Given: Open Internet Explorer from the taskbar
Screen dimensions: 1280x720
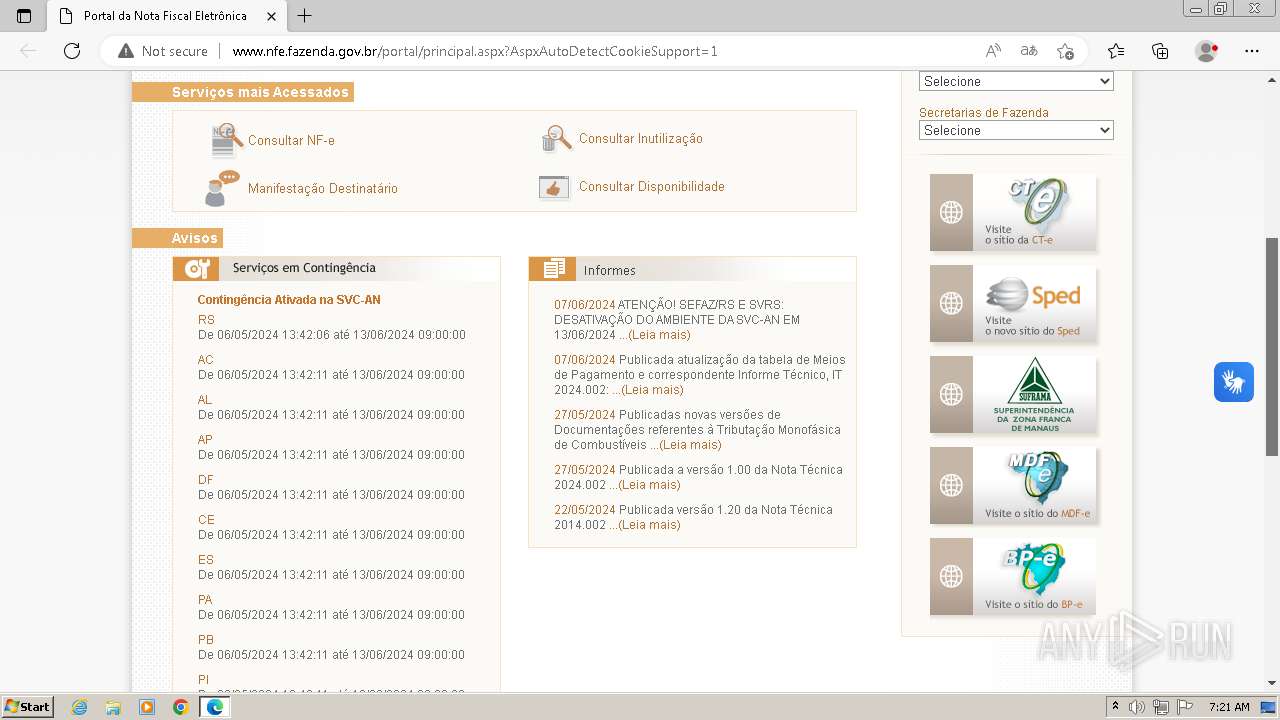Looking at the screenshot, I should click(x=80, y=707).
